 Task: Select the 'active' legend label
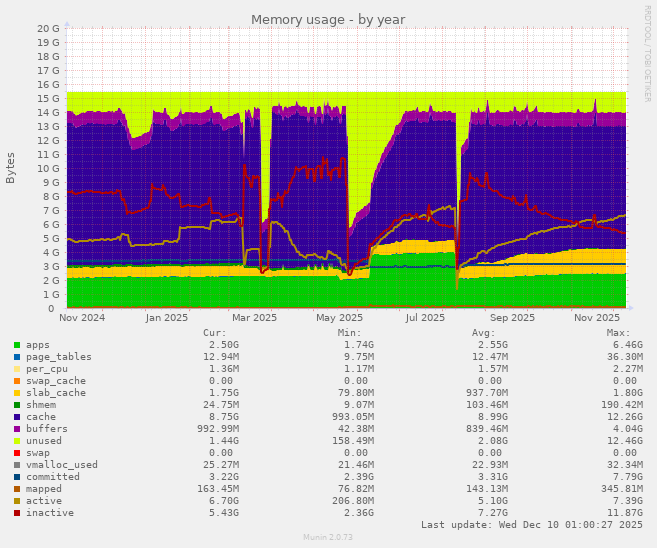pos(44,501)
